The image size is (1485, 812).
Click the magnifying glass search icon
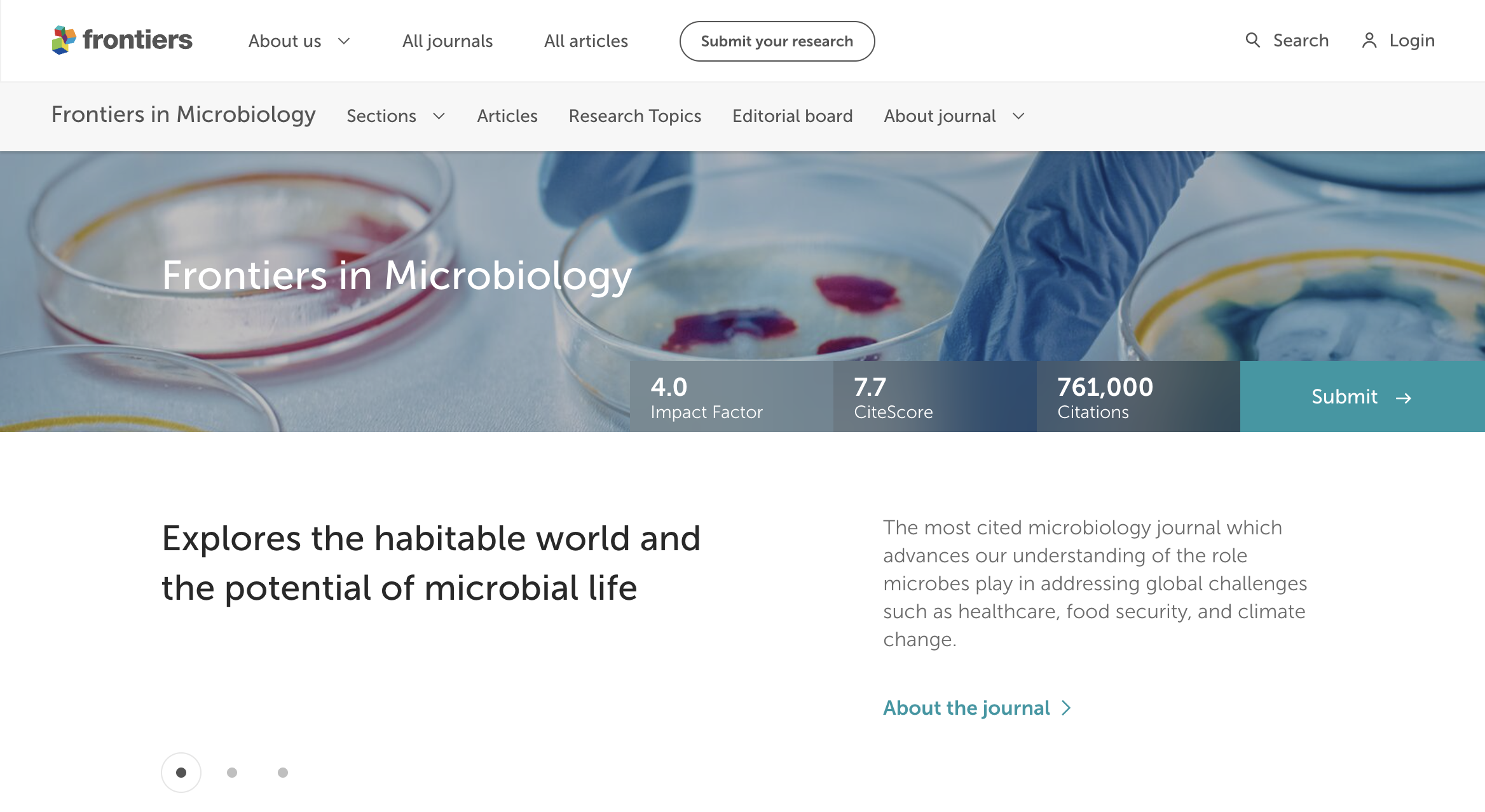(x=1252, y=40)
